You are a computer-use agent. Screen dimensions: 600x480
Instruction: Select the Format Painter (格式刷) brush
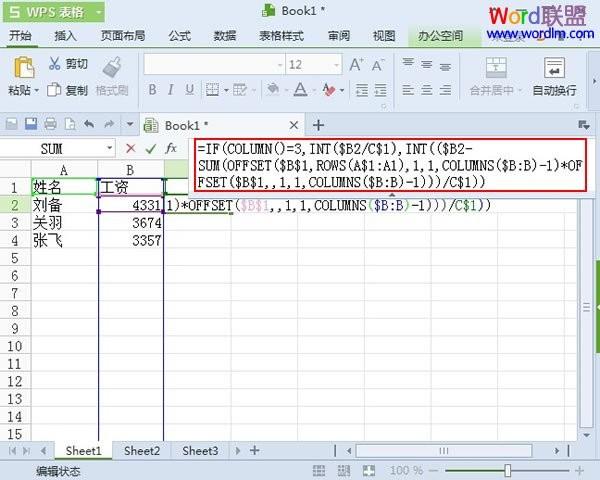click(112, 68)
